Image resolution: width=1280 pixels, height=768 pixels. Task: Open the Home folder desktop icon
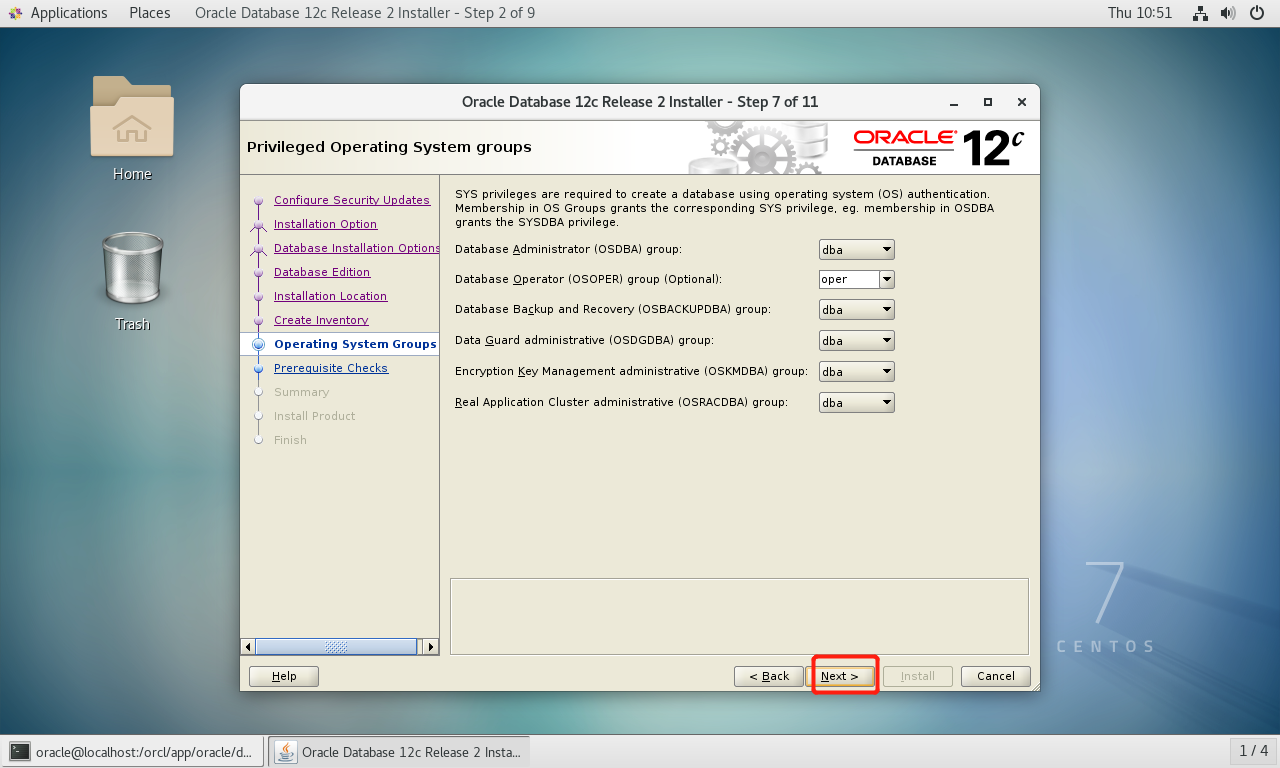(x=132, y=118)
